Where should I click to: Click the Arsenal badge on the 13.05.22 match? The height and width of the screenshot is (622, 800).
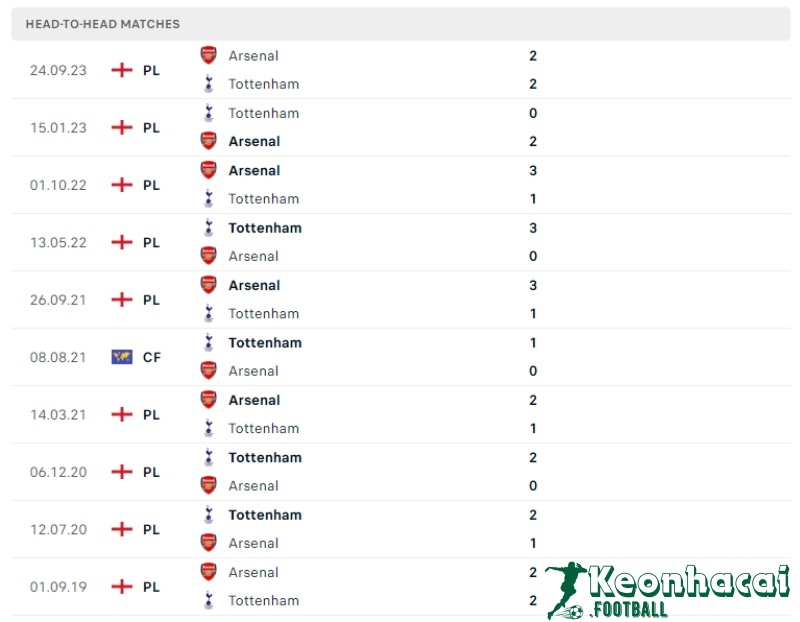[207, 256]
